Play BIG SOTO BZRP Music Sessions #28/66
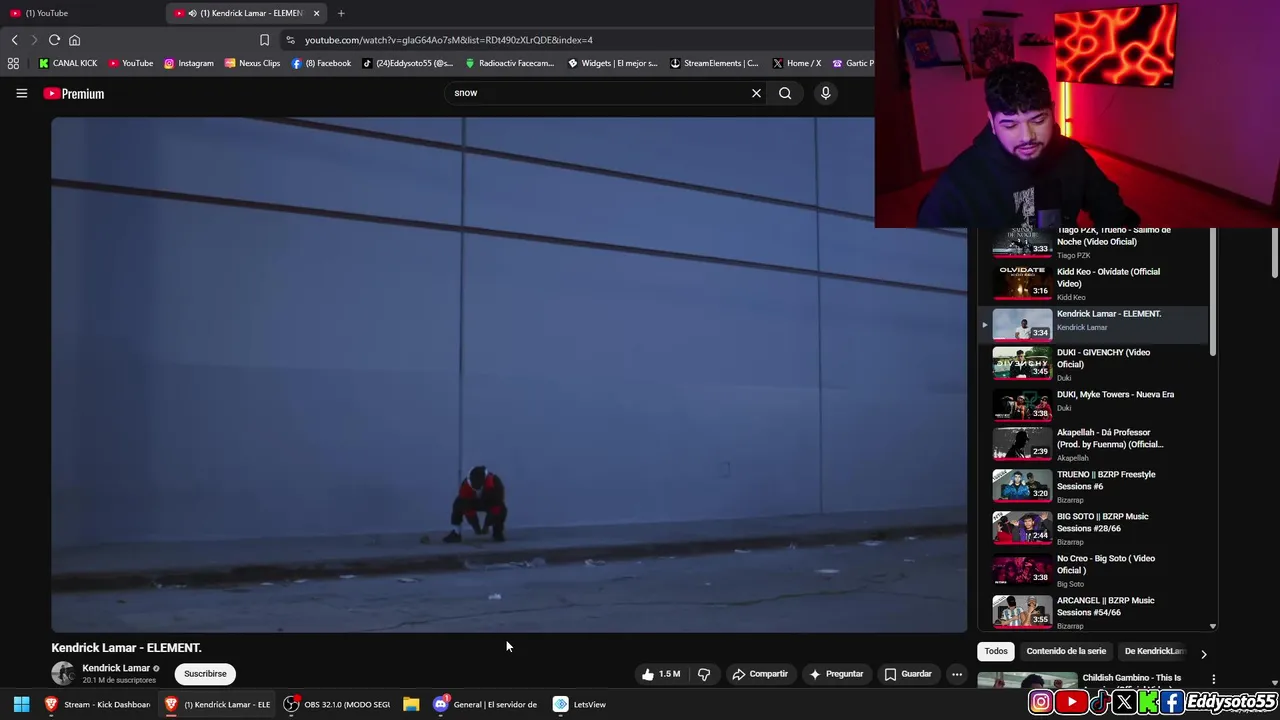This screenshot has height=720, width=1280. [x=1094, y=529]
